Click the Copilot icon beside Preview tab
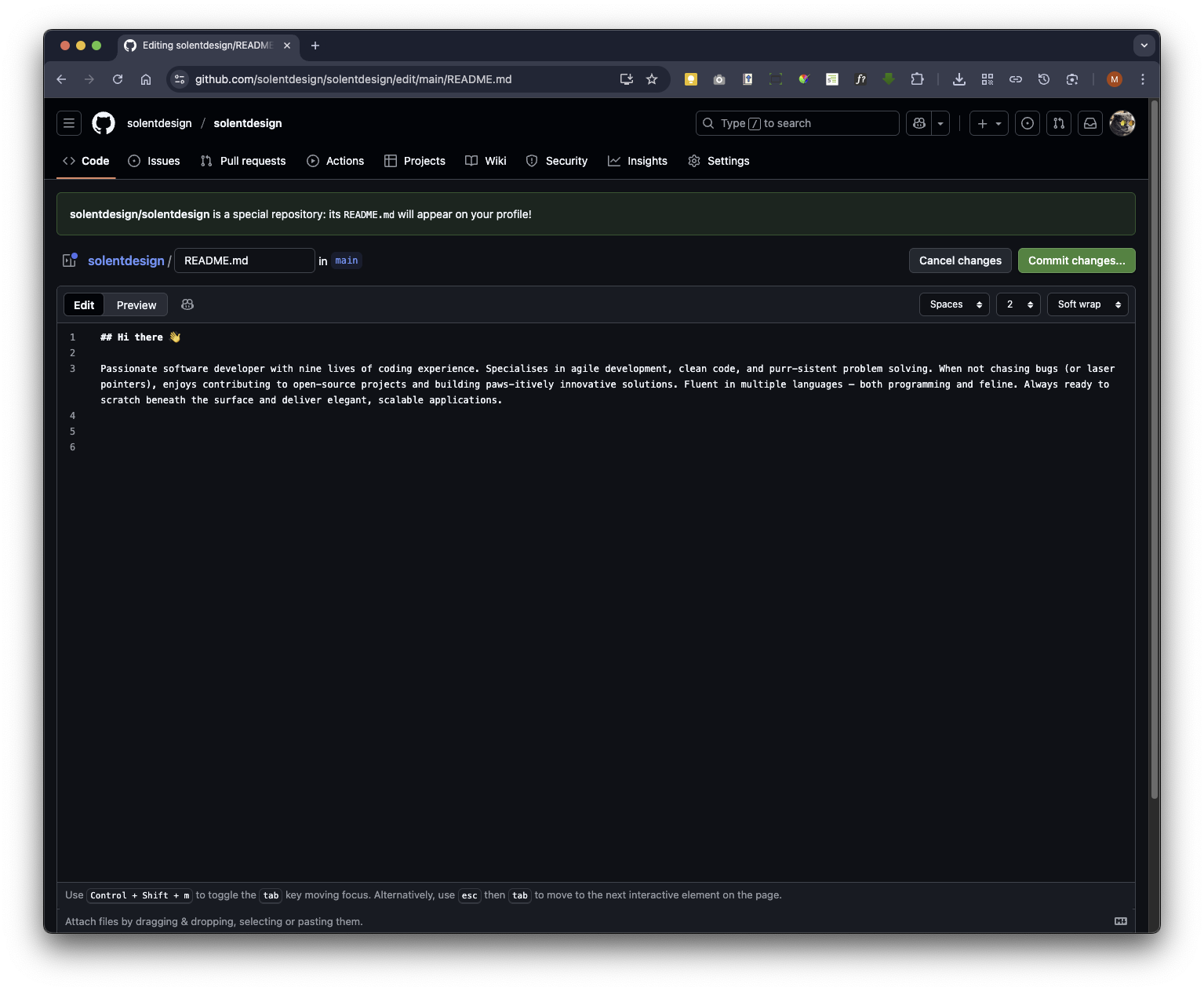Viewport: 1204px width, 991px height. click(187, 304)
